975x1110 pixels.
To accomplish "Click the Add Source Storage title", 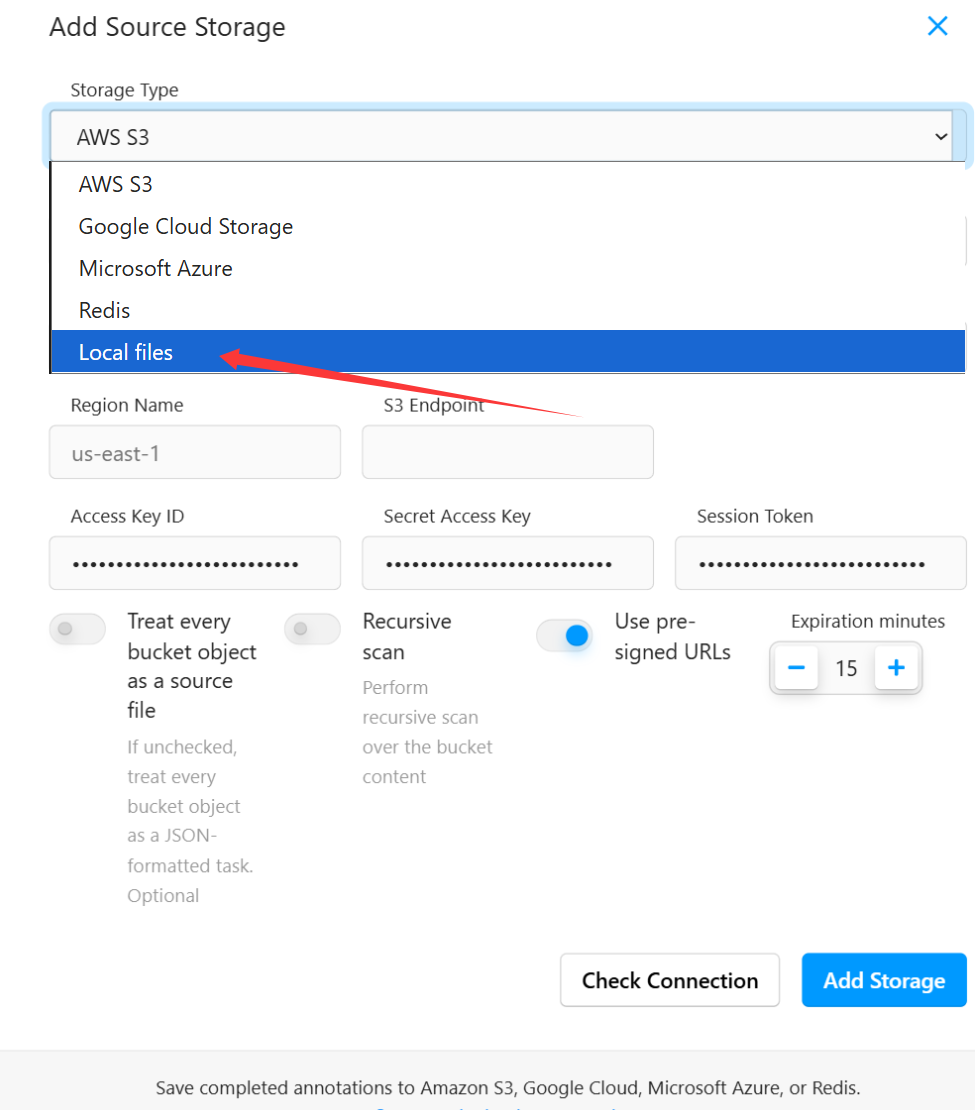I will point(167,27).
